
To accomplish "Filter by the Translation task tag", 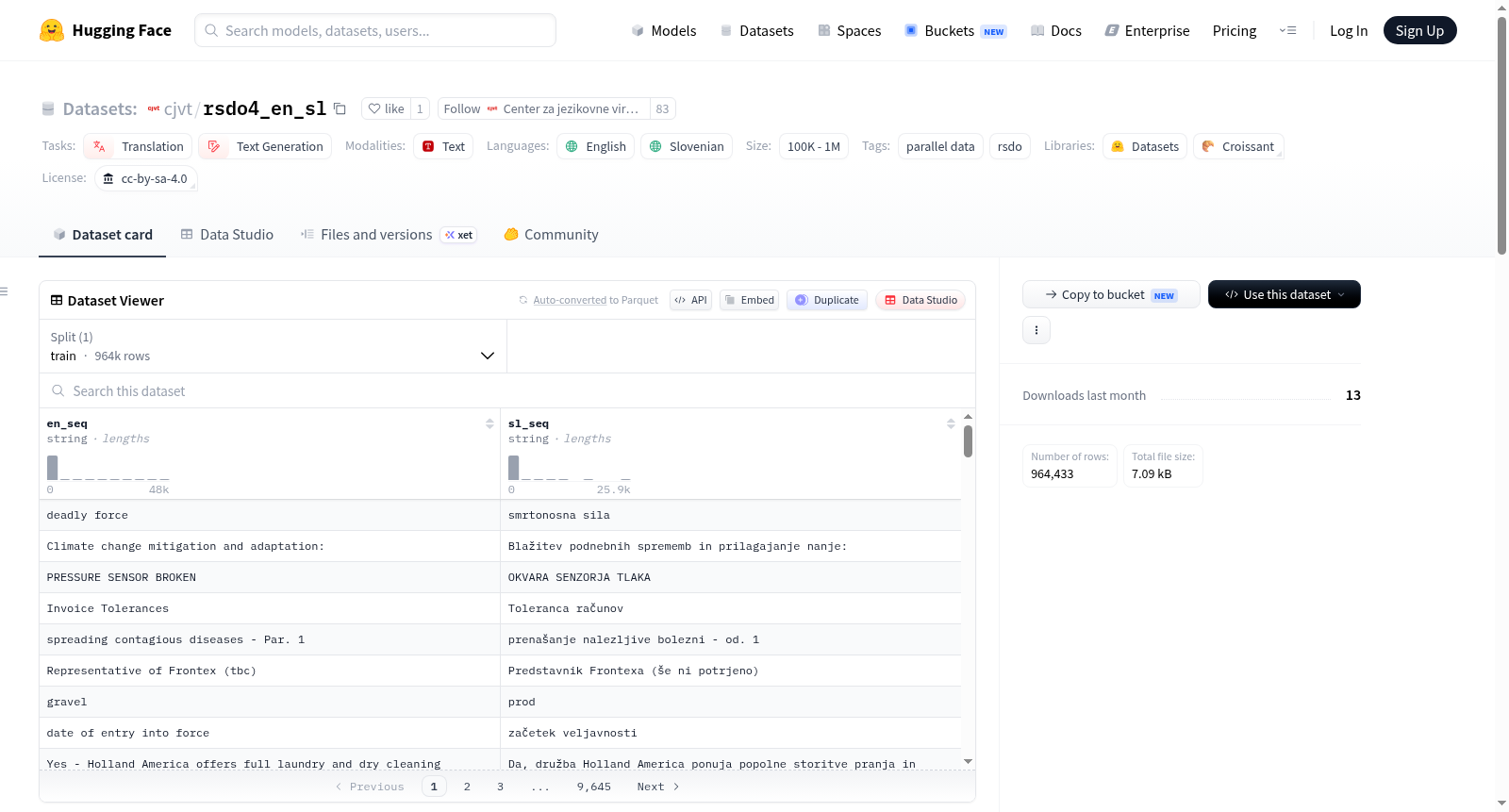I will click(138, 146).
